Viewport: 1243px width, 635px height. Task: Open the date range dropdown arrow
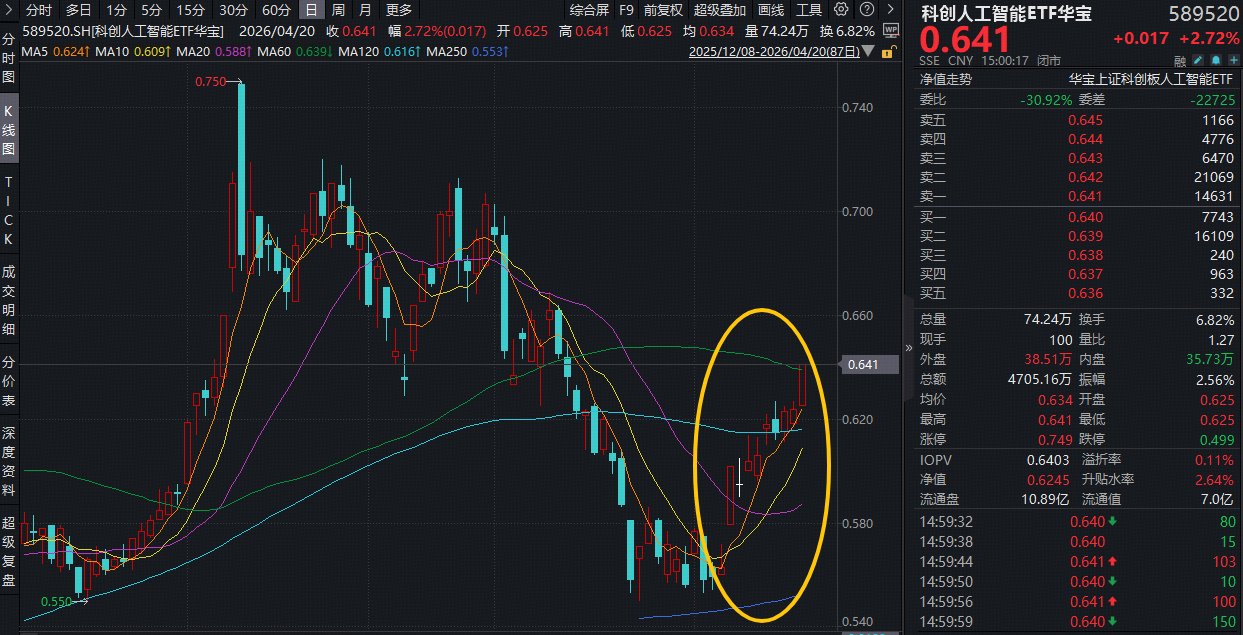click(x=866, y=53)
